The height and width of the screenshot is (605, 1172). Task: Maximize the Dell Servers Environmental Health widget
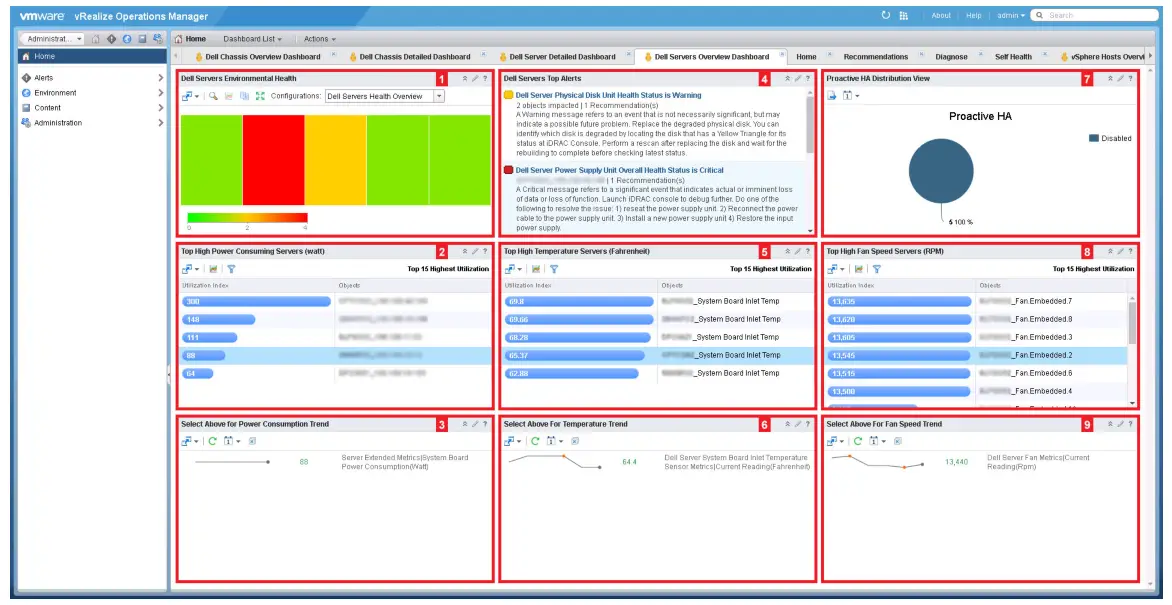[464, 79]
